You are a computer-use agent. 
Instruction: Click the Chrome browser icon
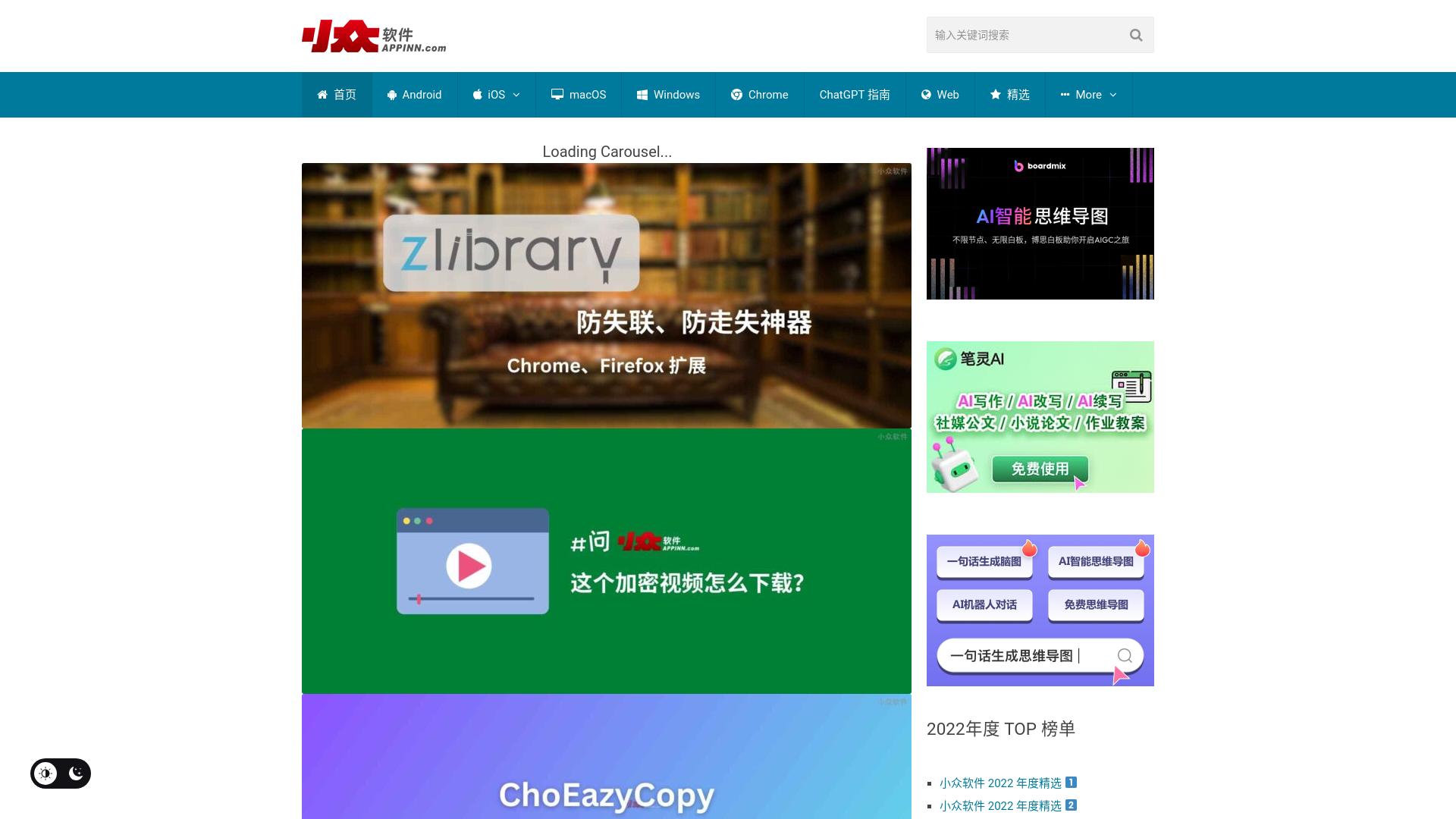pos(736,95)
